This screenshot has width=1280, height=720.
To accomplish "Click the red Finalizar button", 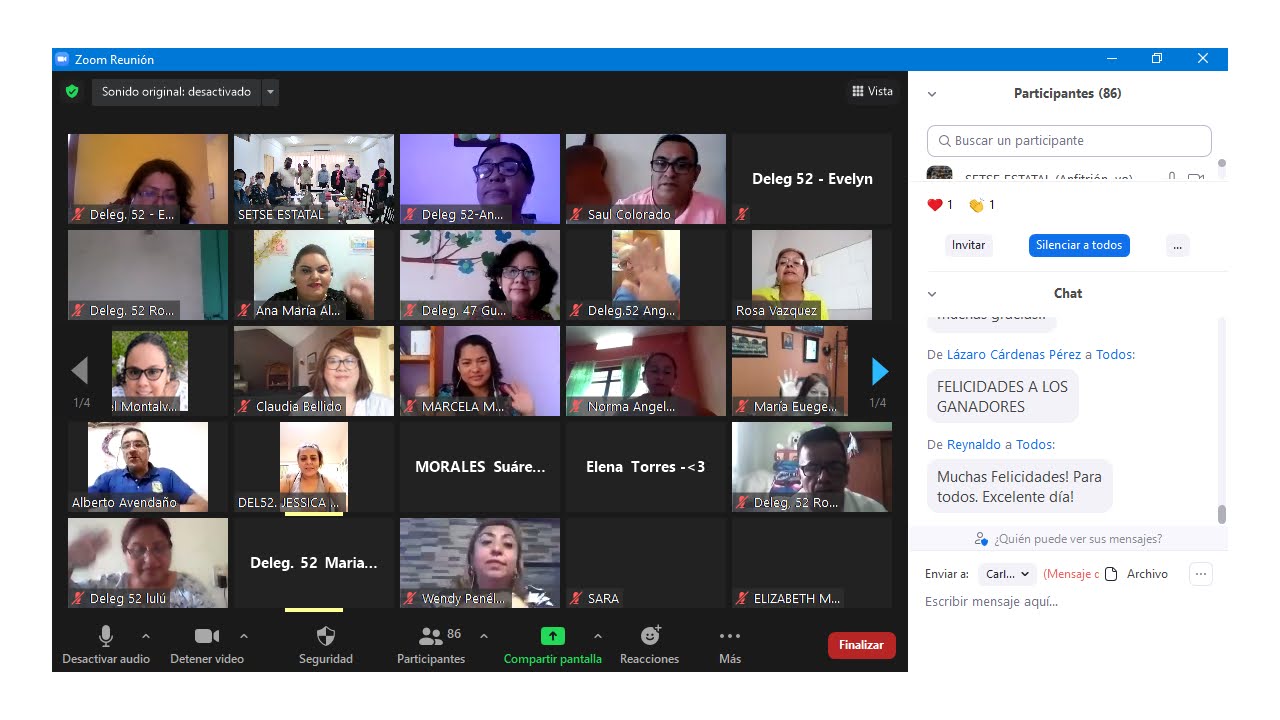I will coord(861,645).
